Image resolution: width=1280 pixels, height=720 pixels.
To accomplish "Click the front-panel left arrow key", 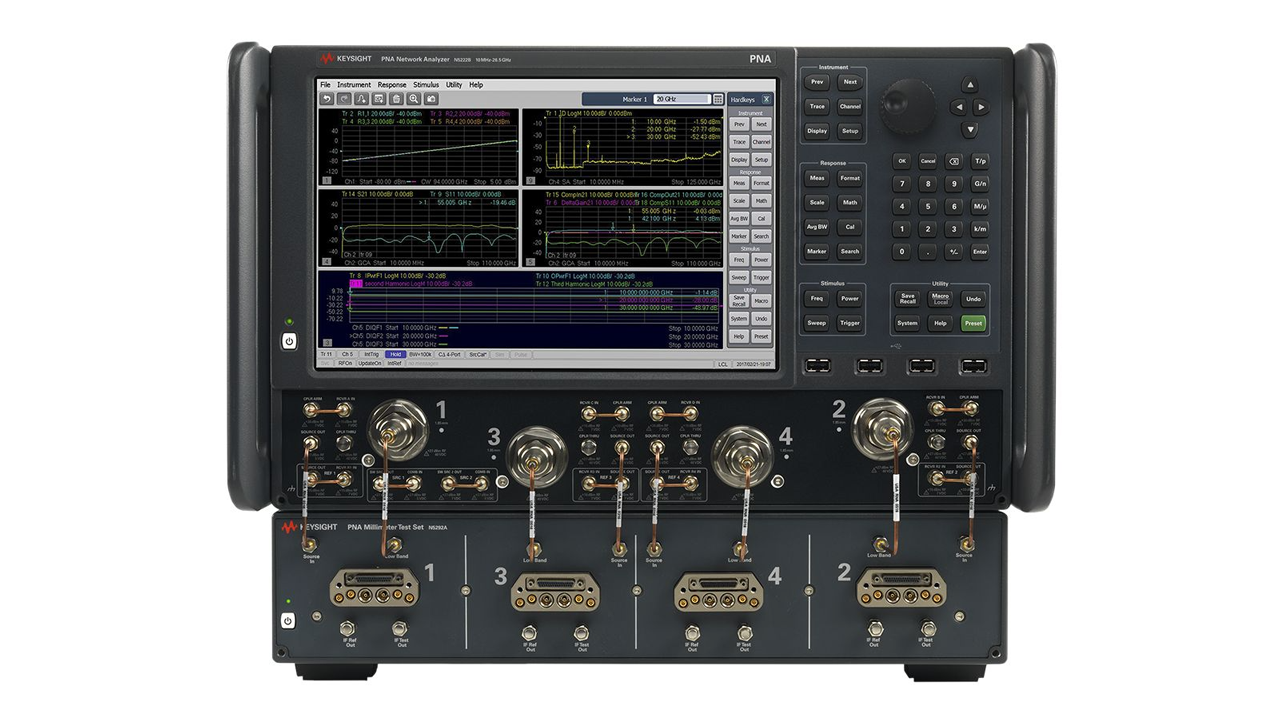I will [x=958, y=107].
